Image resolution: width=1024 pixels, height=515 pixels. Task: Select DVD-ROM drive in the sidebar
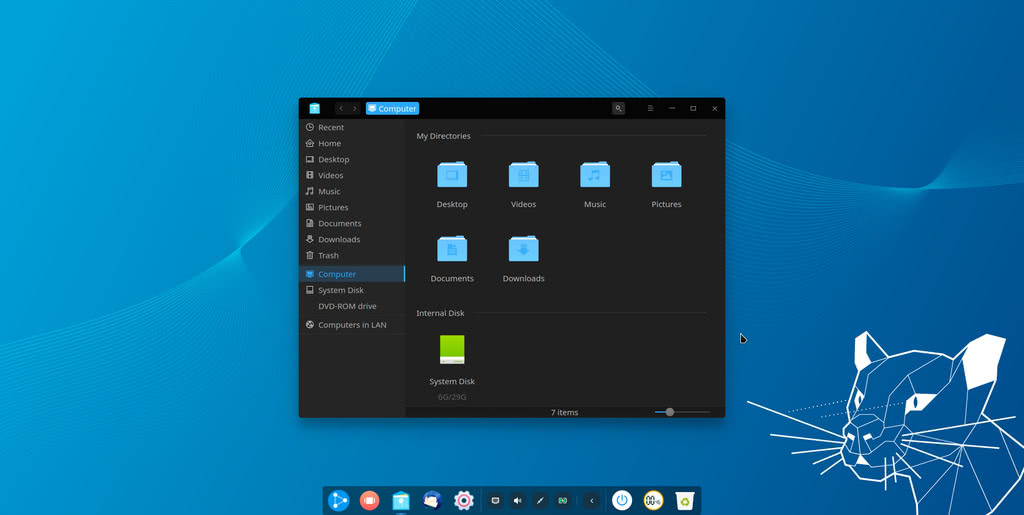pyautogui.click(x=352, y=306)
